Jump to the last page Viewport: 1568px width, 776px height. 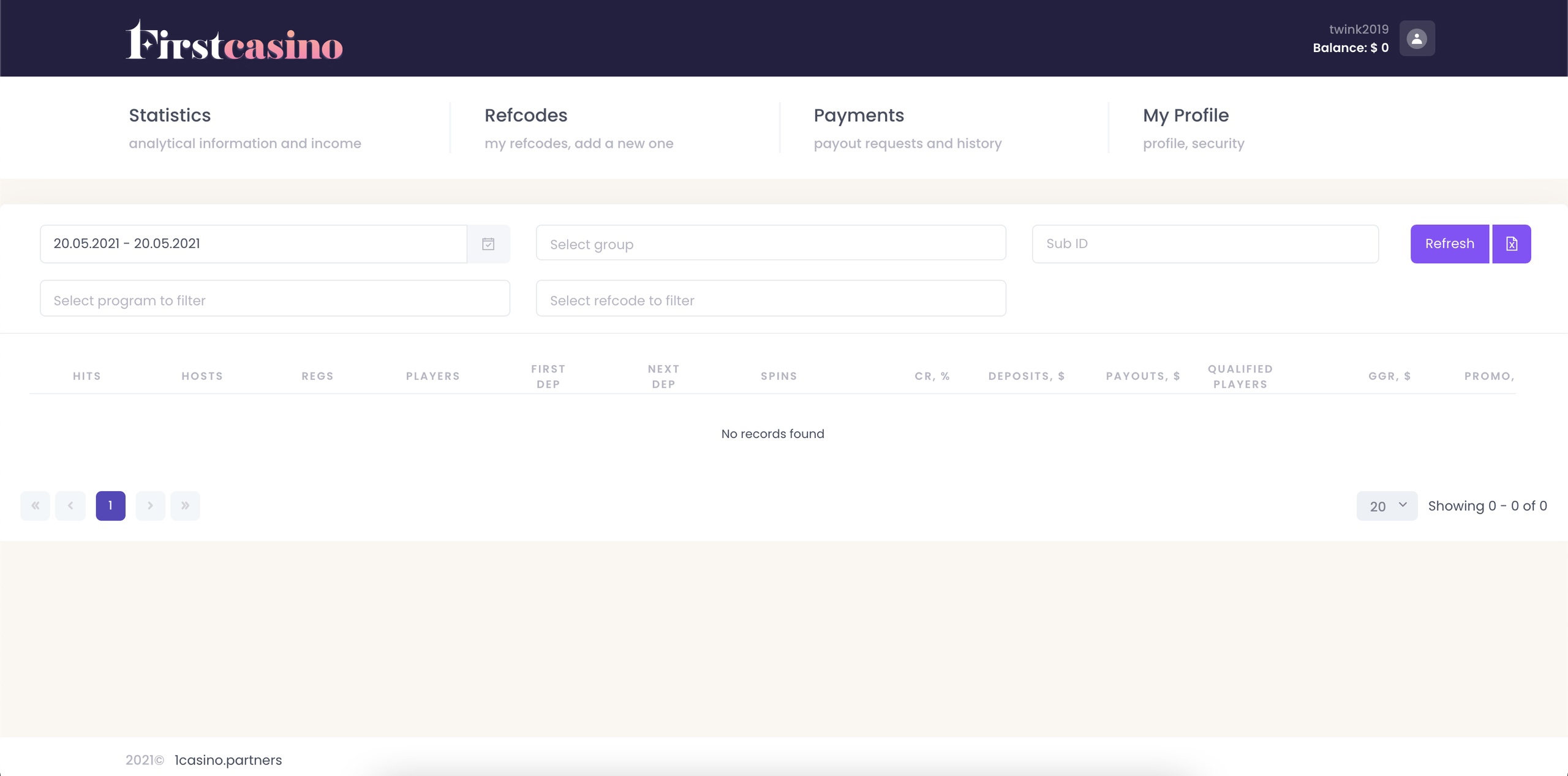click(x=185, y=505)
